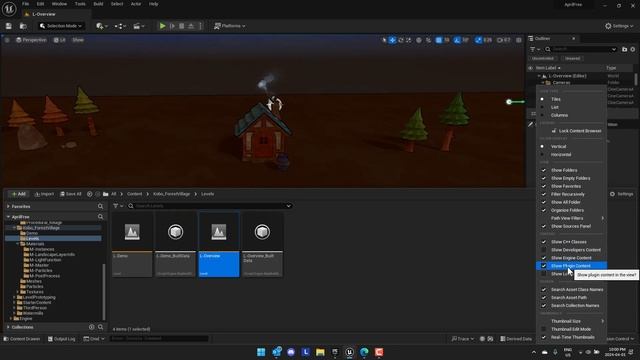Image resolution: width=640 pixels, height=360 pixels.
Task: Open the Platforms dropdown
Action: click(230, 26)
